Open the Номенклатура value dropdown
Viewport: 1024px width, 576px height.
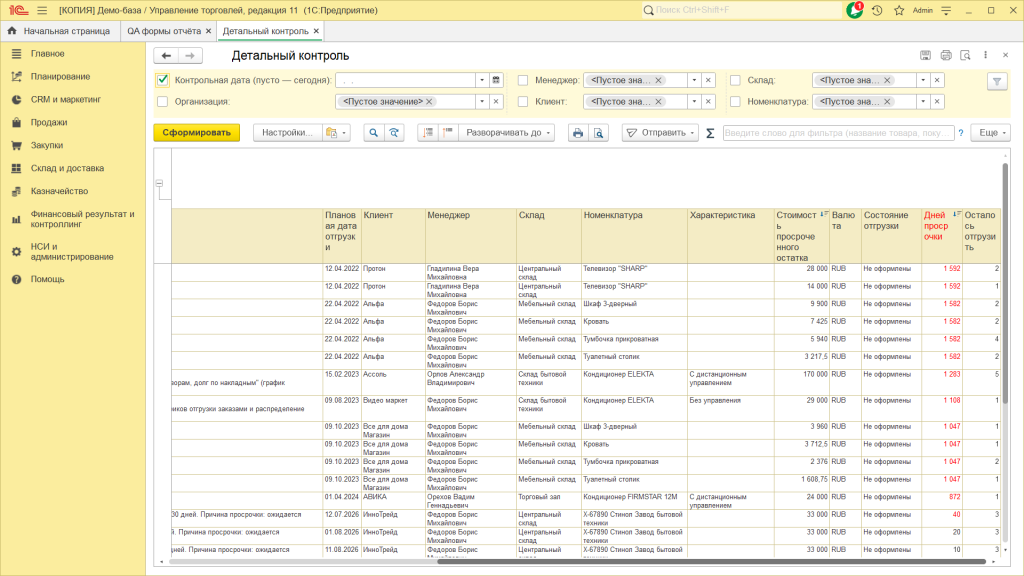tap(923, 101)
